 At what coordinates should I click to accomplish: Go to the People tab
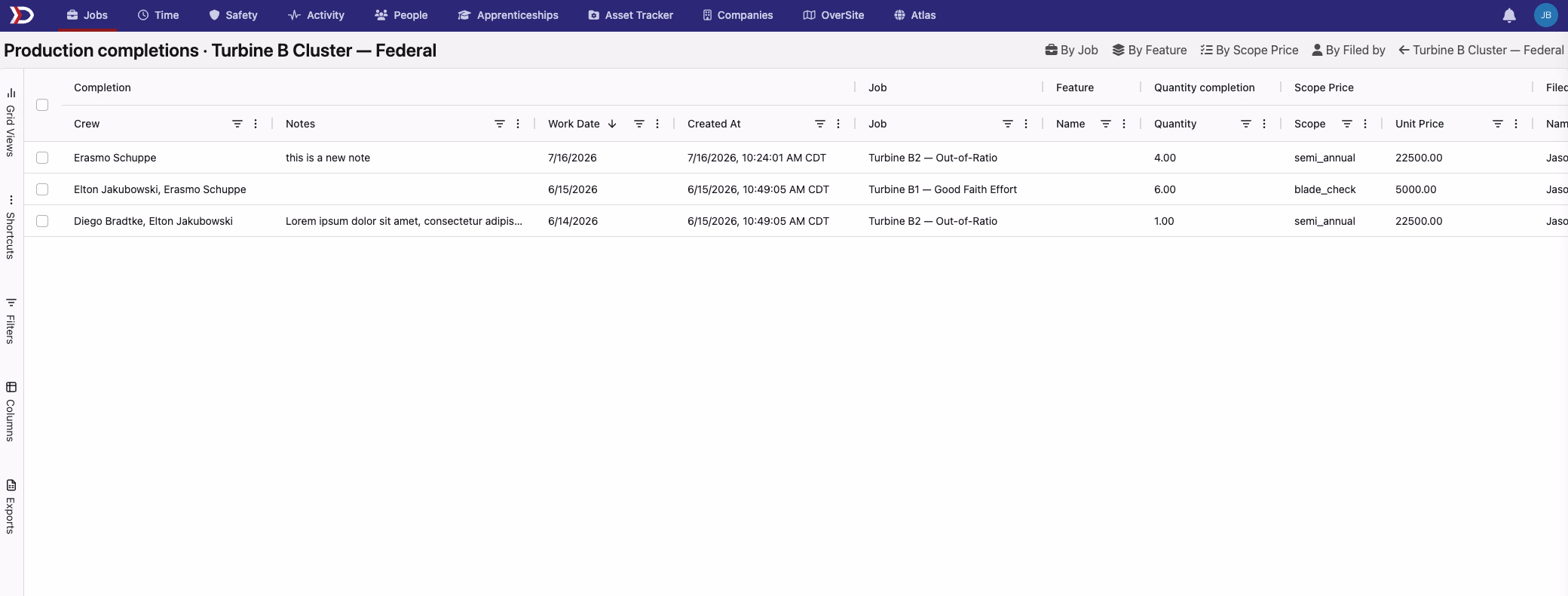coord(401,15)
